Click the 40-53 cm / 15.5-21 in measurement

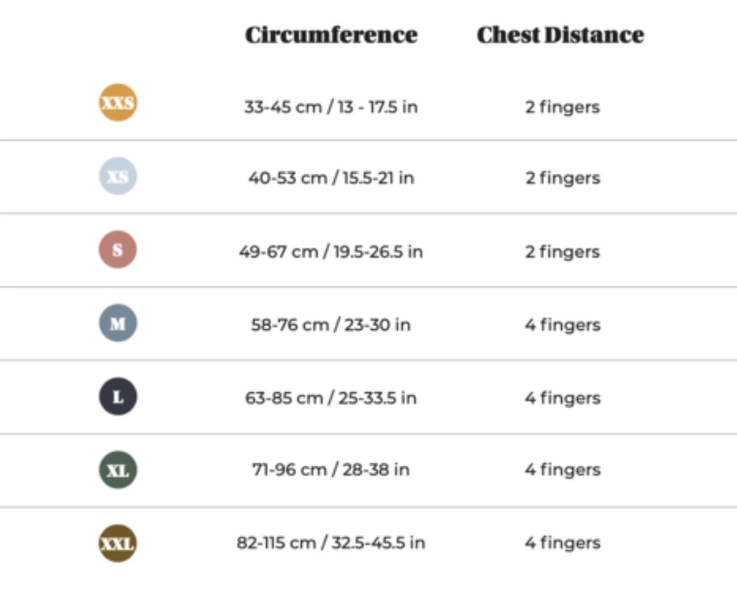(331, 178)
